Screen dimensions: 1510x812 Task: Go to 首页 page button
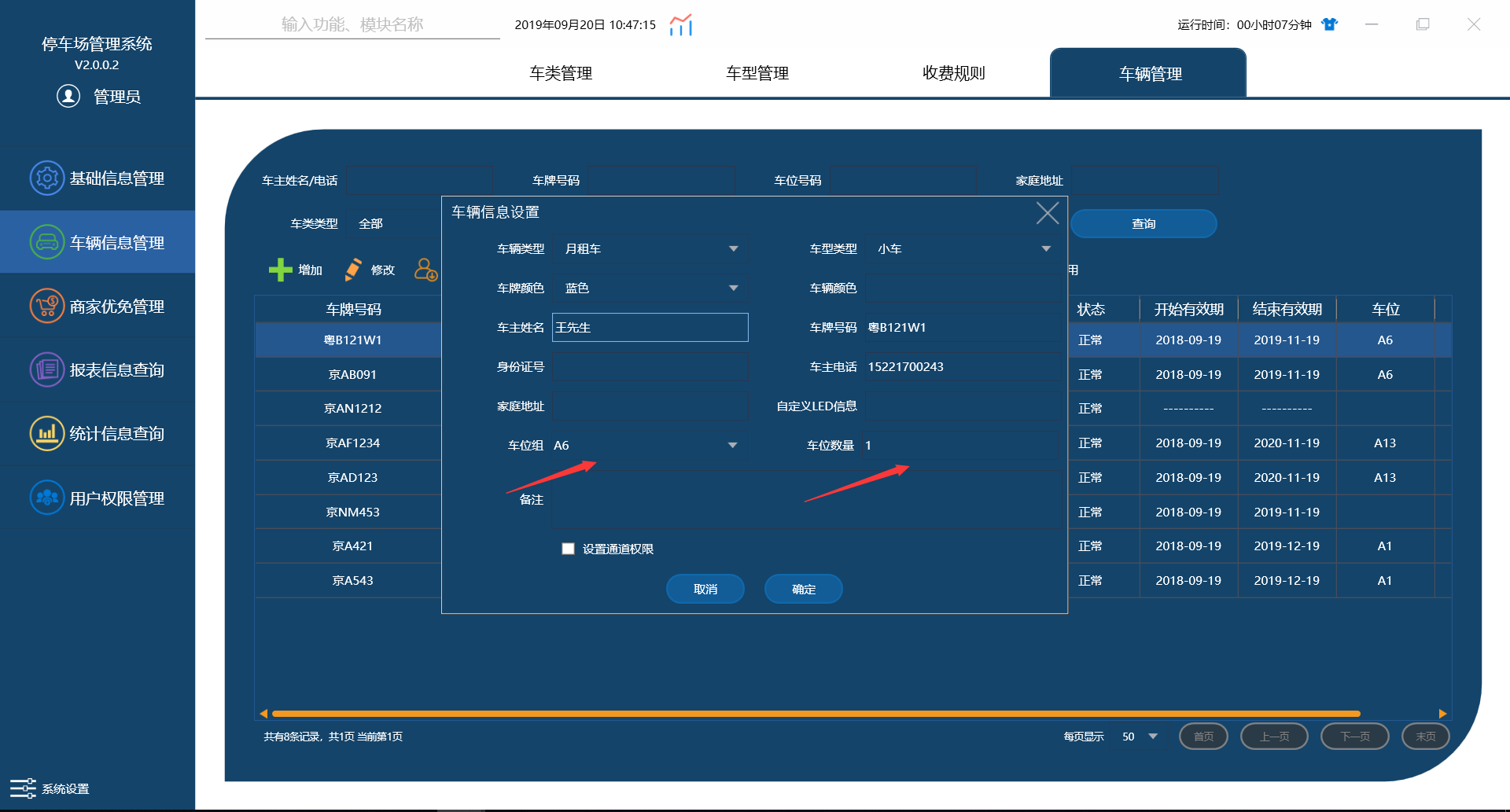click(1203, 737)
